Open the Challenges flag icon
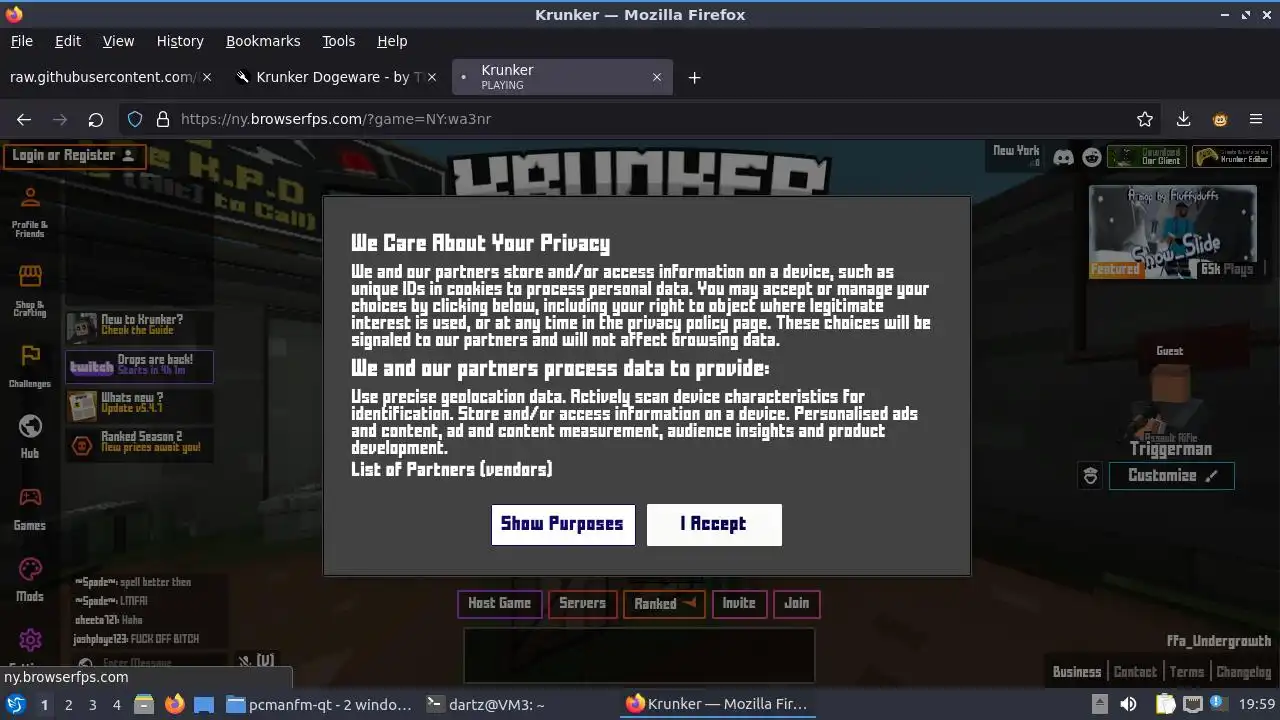1280x720 pixels. point(30,366)
